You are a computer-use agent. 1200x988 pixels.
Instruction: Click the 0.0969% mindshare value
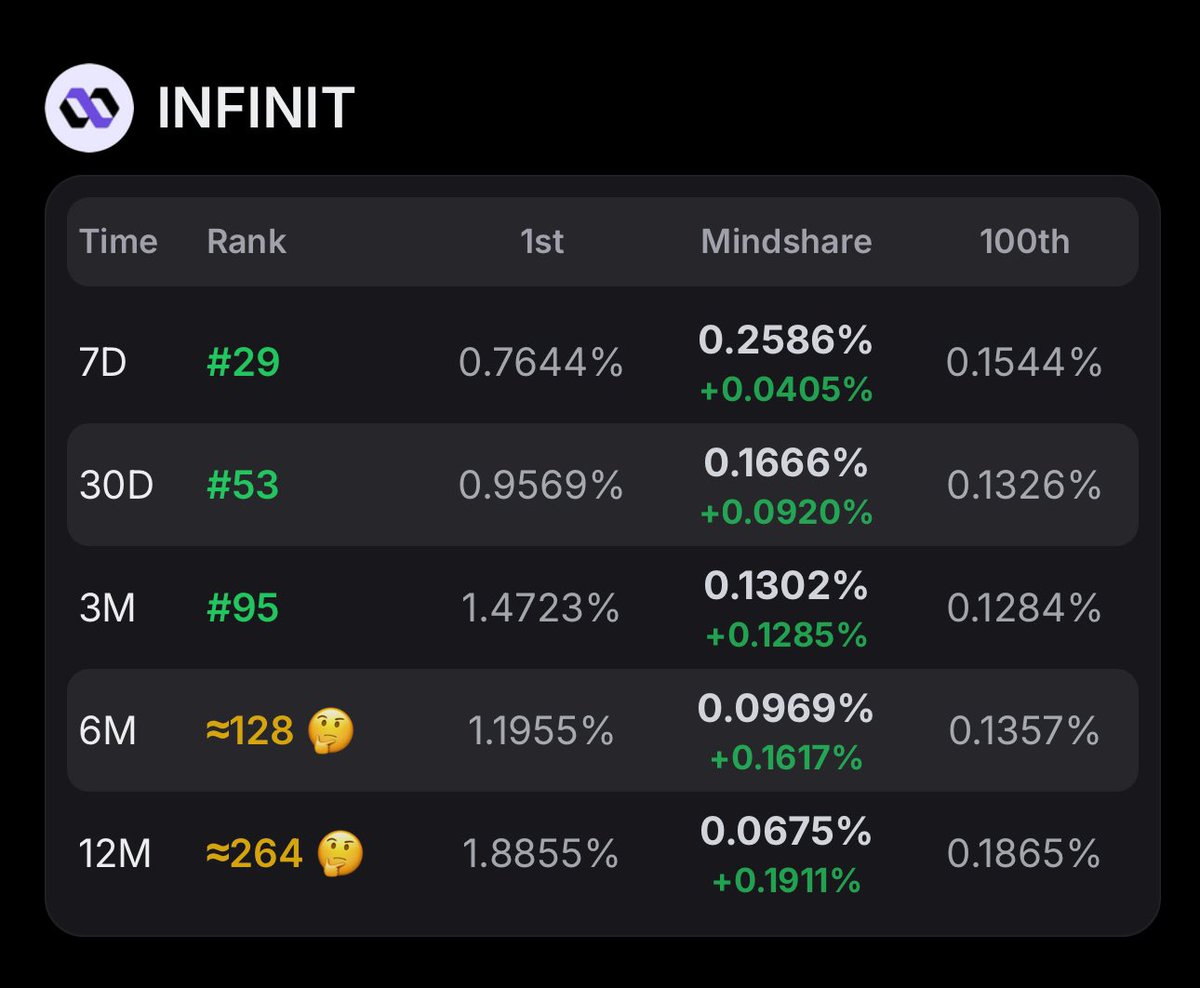click(786, 710)
